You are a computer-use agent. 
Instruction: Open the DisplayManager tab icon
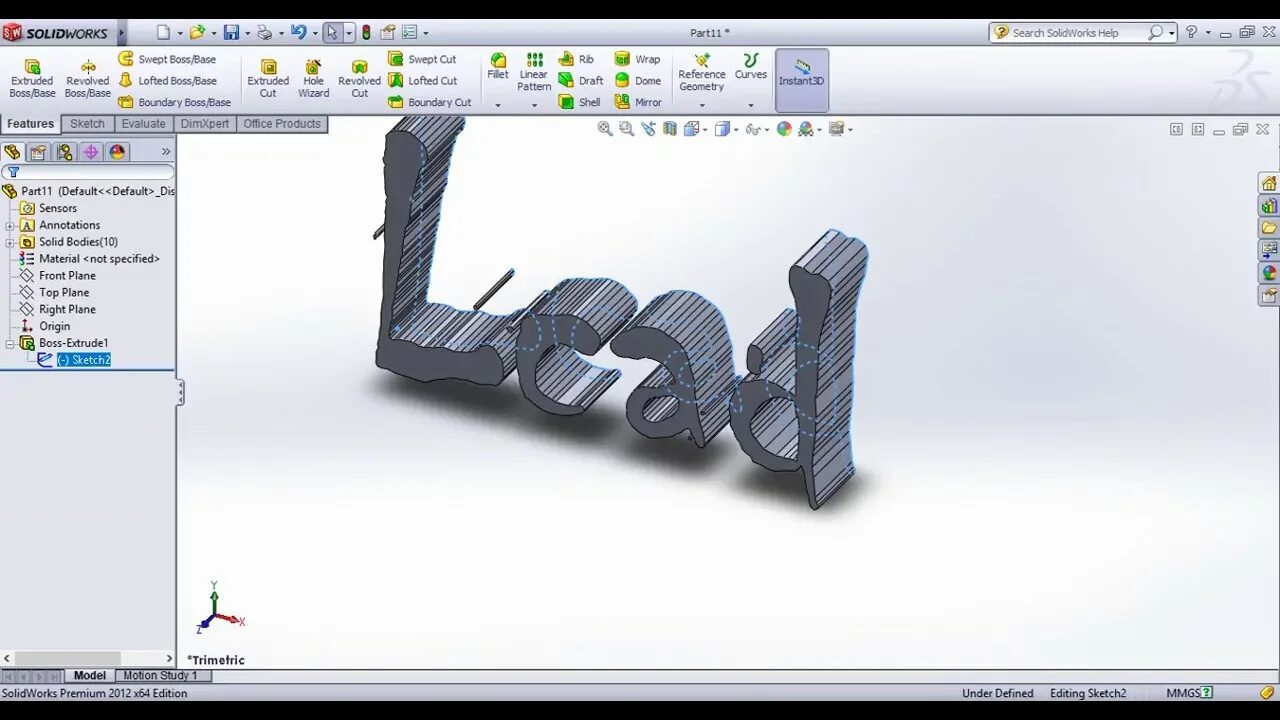pos(118,152)
